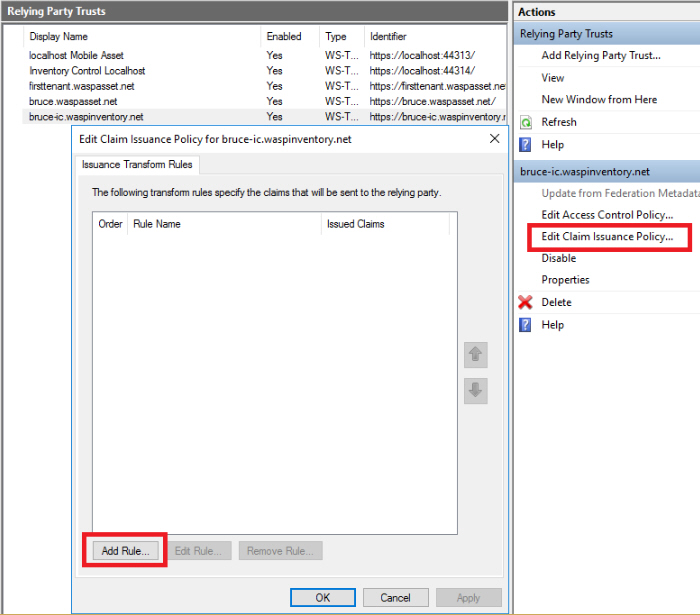Click the Refresh icon in Actions pane
This screenshot has height=615, width=700.
[x=526, y=122]
